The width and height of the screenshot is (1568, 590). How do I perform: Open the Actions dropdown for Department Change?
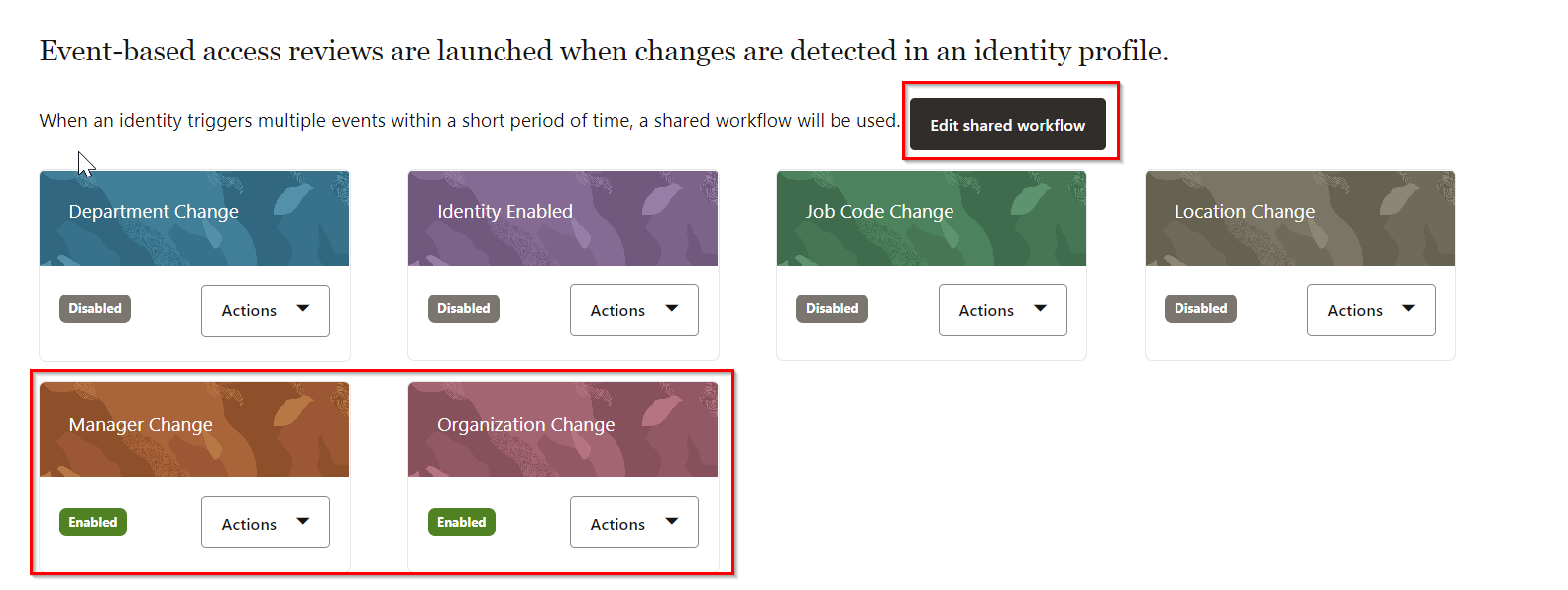265,310
